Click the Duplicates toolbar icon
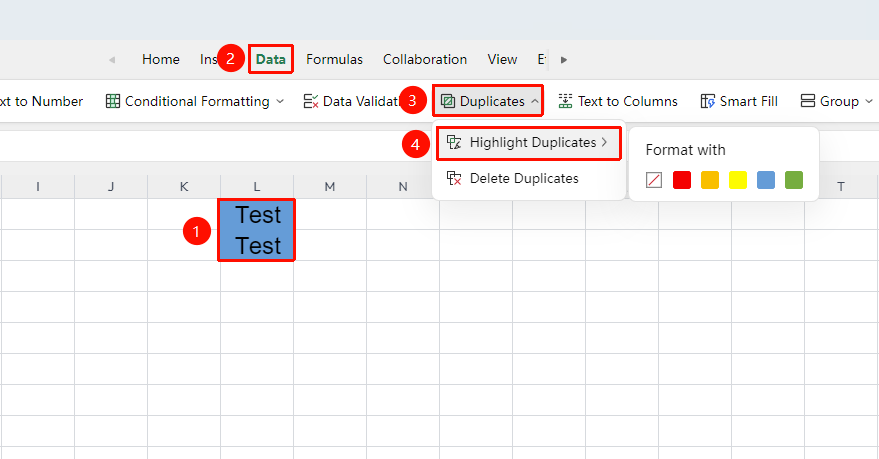 click(x=447, y=101)
